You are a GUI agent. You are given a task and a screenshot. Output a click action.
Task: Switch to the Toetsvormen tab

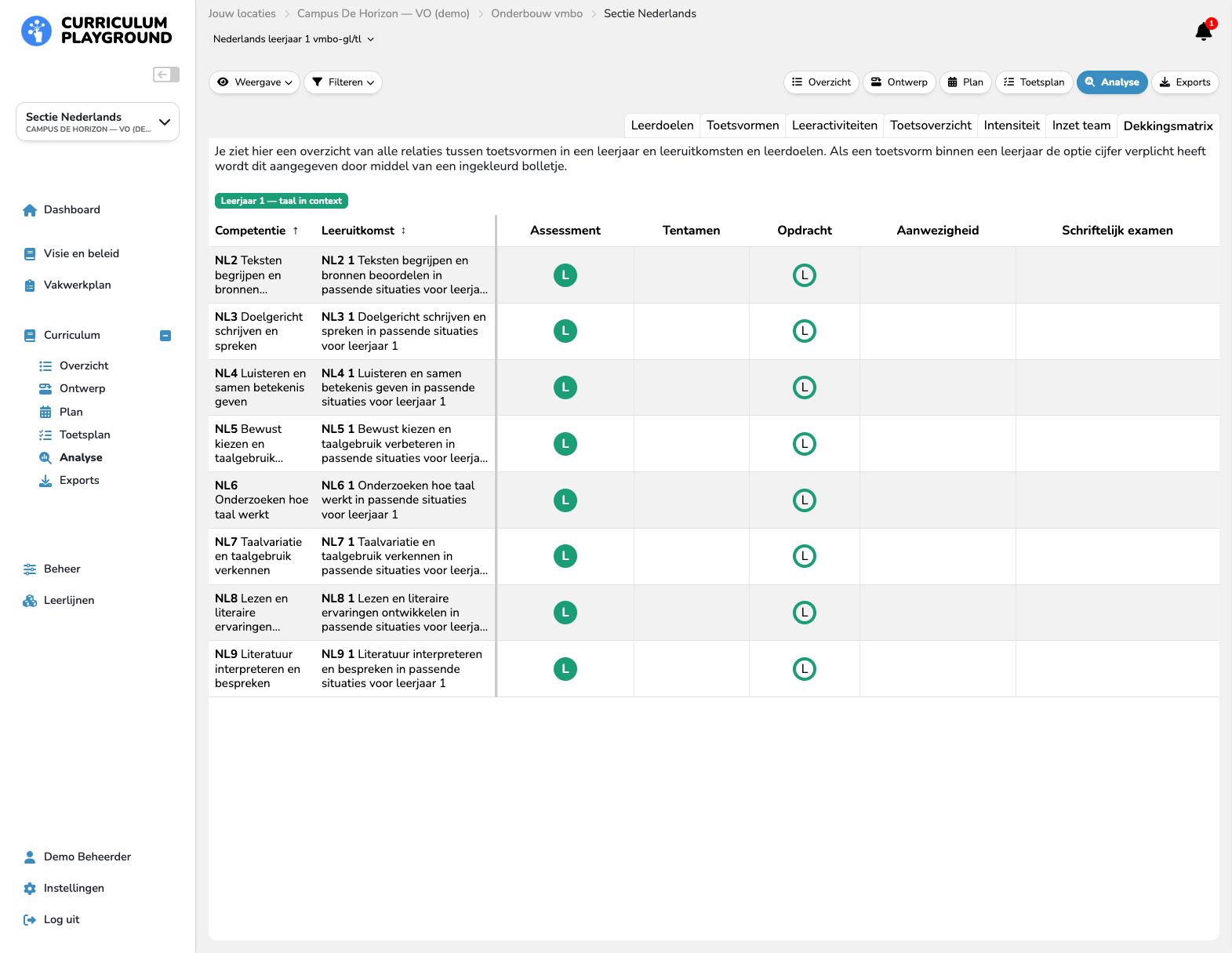743,125
